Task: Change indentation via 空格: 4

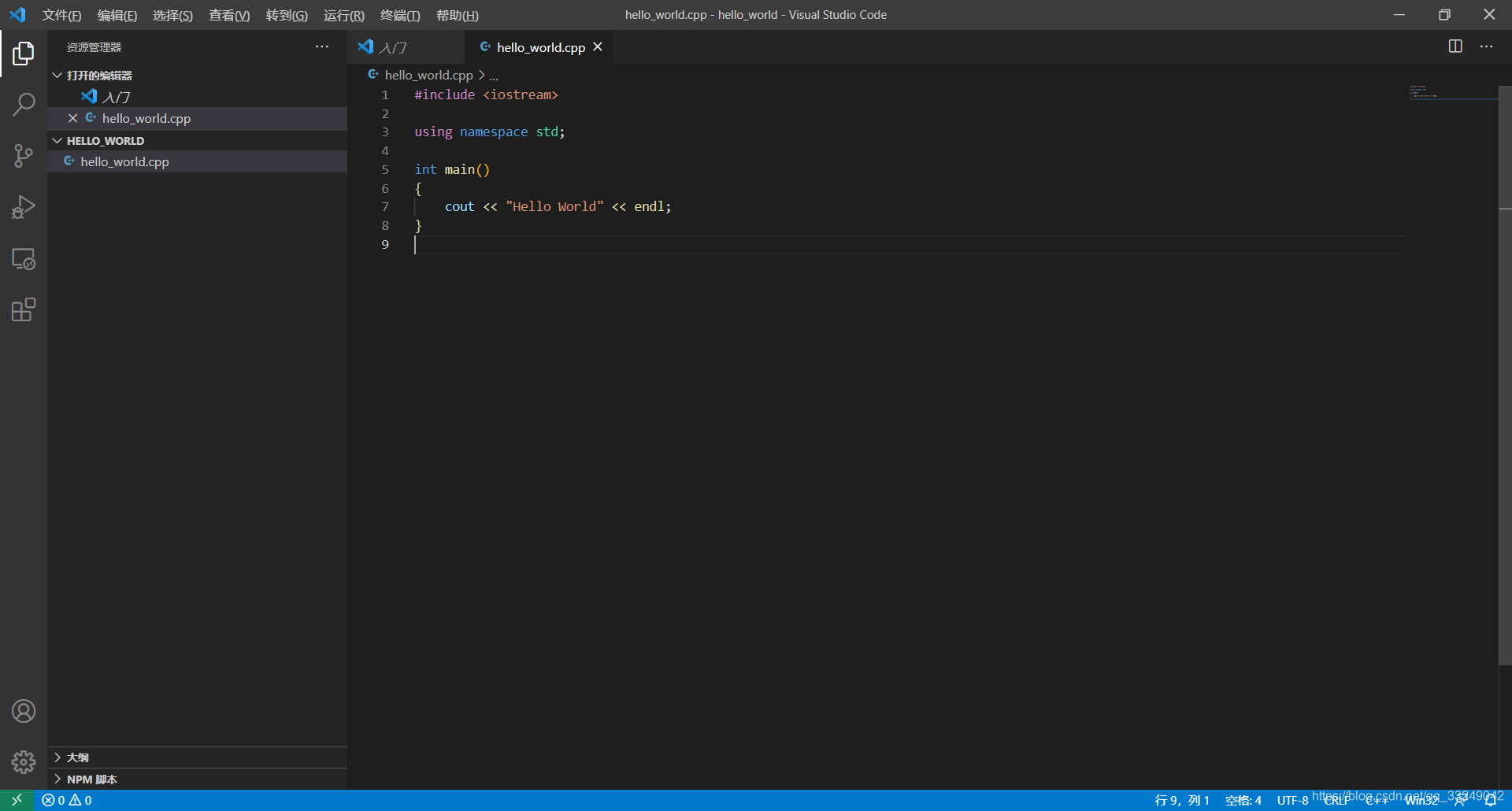Action: [x=1243, y=800]
